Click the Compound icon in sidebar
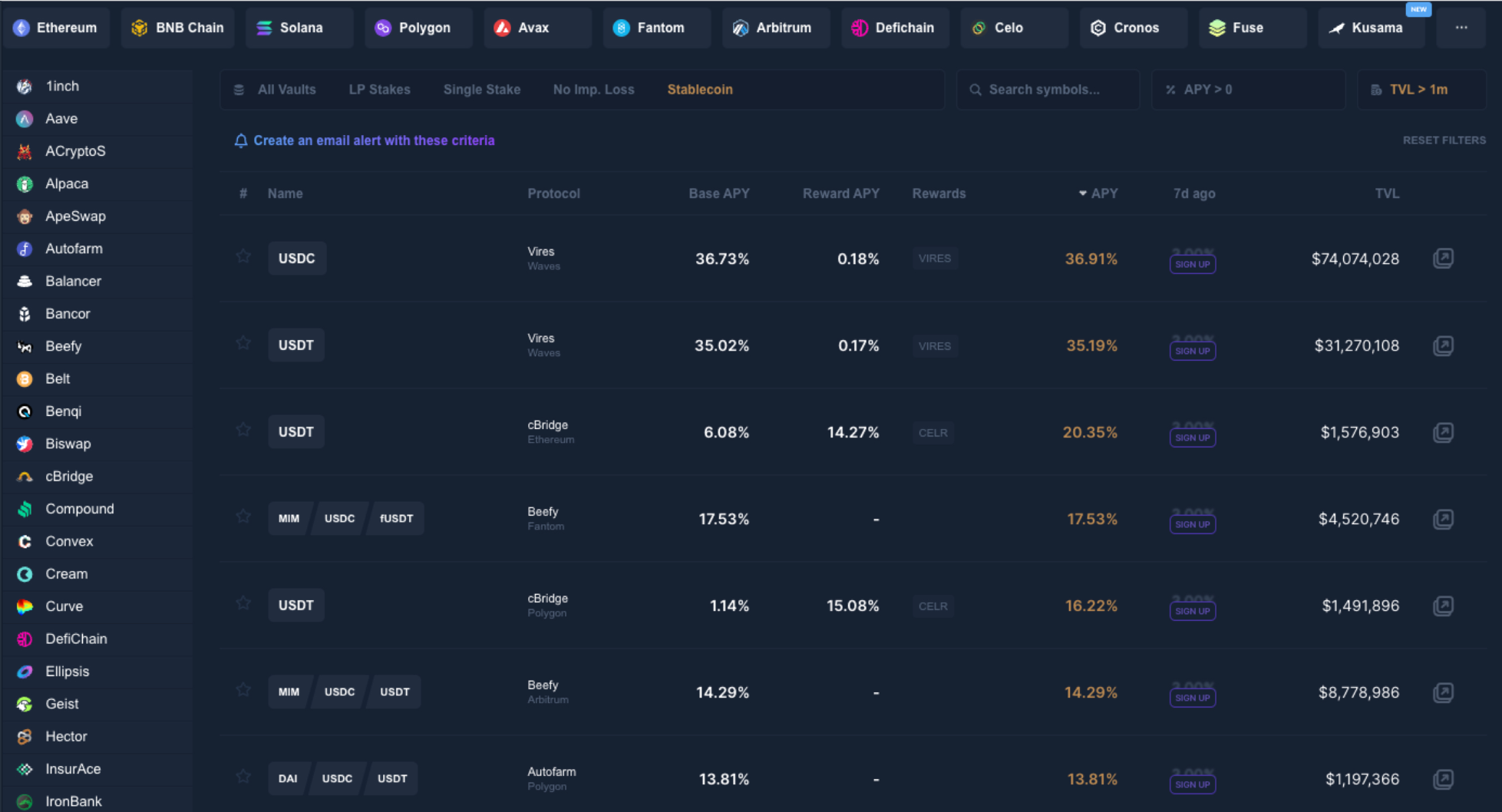1502x812 pixels. tap(25, 509)
